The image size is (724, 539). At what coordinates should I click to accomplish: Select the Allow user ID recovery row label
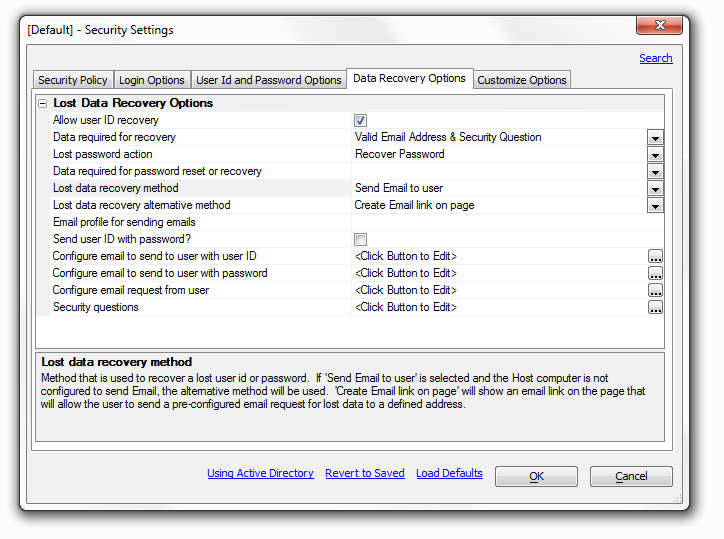click(x=106, y=121)
